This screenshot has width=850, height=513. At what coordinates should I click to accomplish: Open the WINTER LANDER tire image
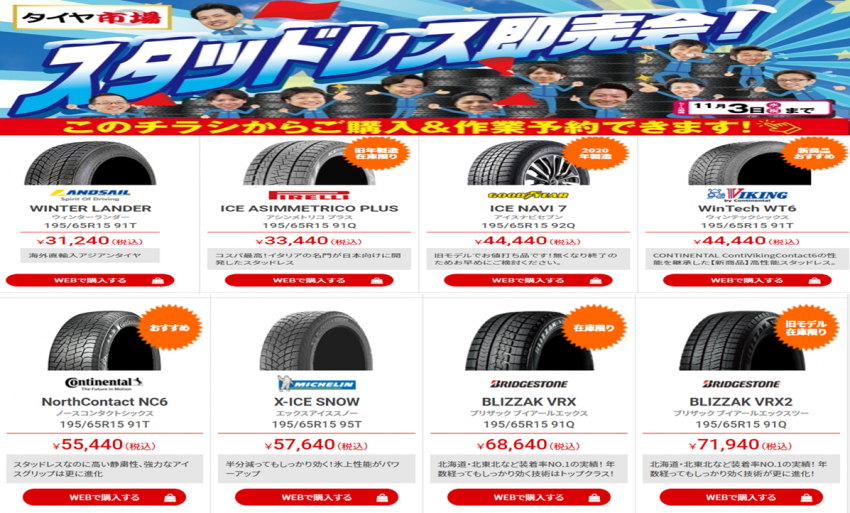(x=90, y=163)
